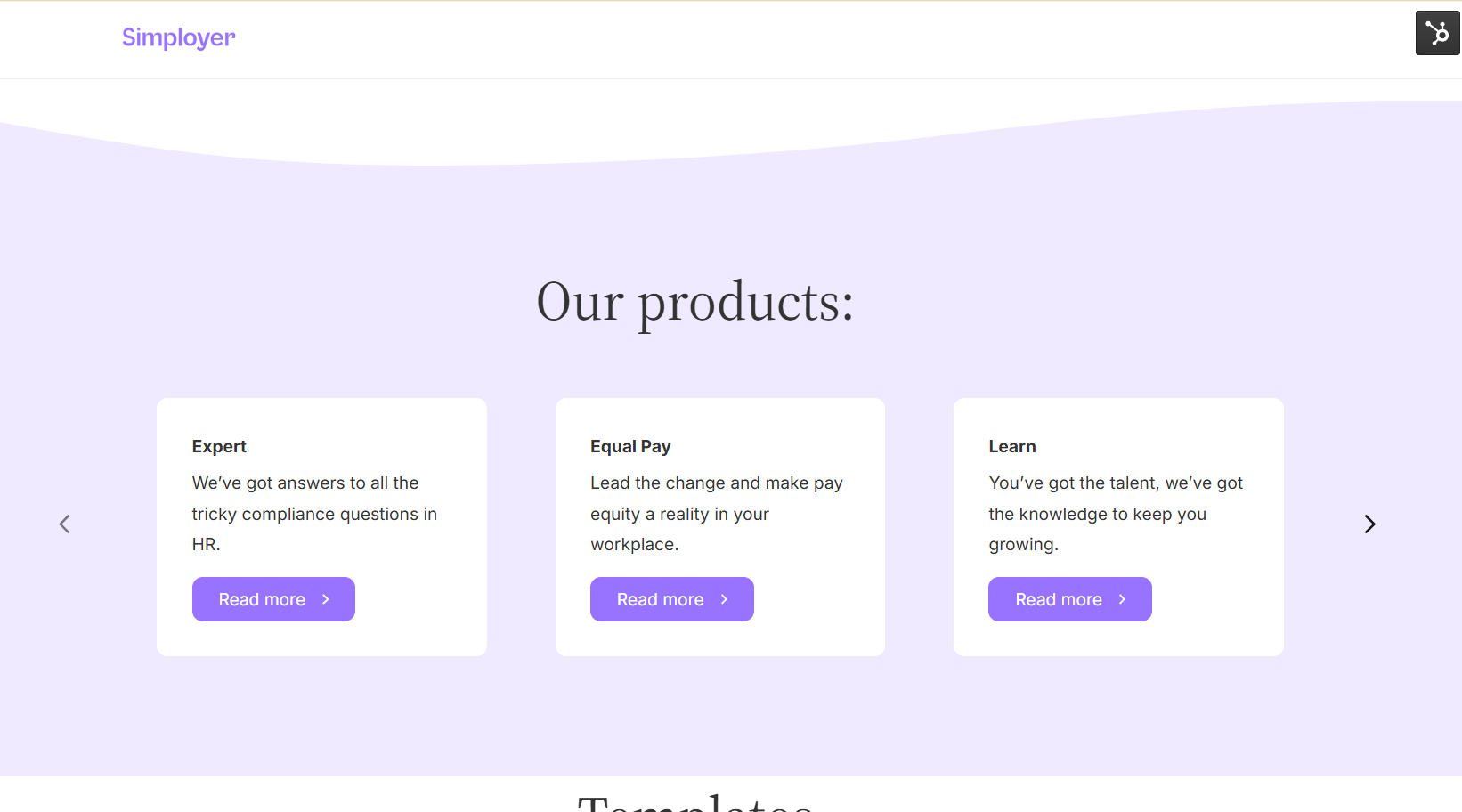Click the Equal Pay equity description text
This screenshot has height=812, width=1462.
click(716, 514)
